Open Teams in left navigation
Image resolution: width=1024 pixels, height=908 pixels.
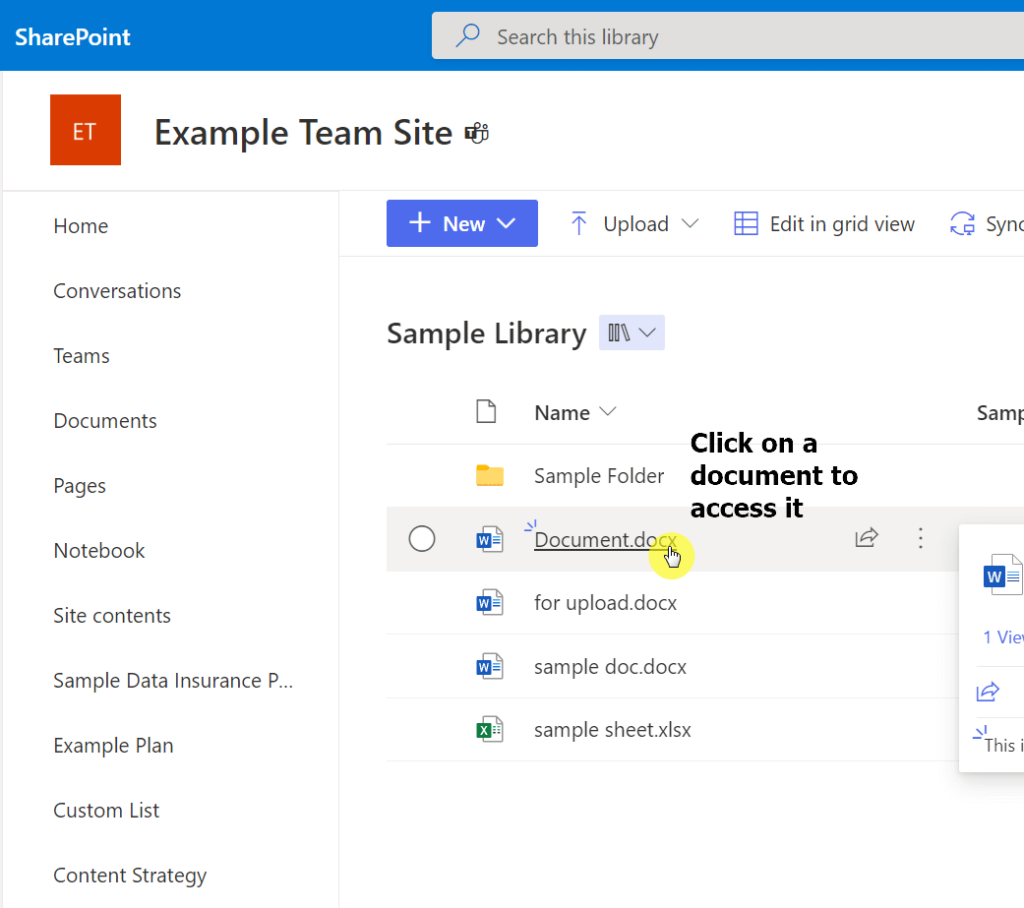(82, 356)
